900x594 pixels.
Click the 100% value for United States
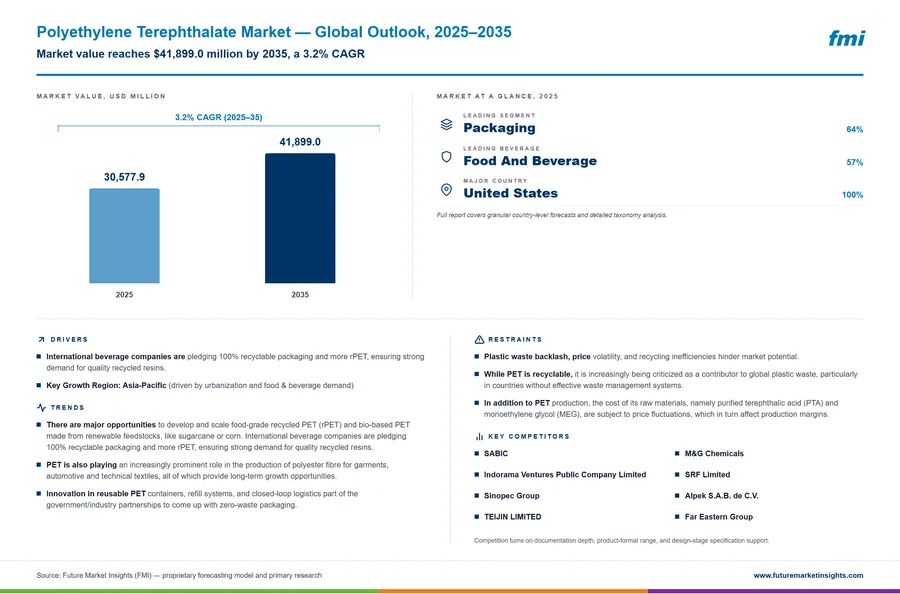point(852,195)
